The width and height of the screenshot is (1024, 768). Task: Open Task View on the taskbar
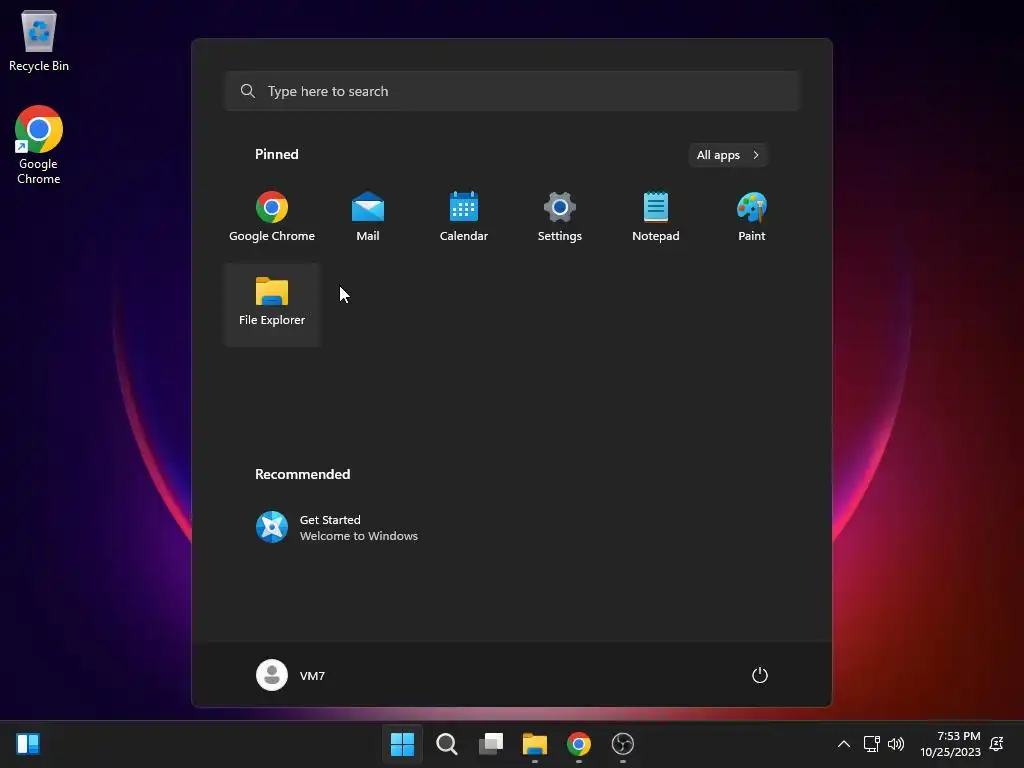click(490, 744)
